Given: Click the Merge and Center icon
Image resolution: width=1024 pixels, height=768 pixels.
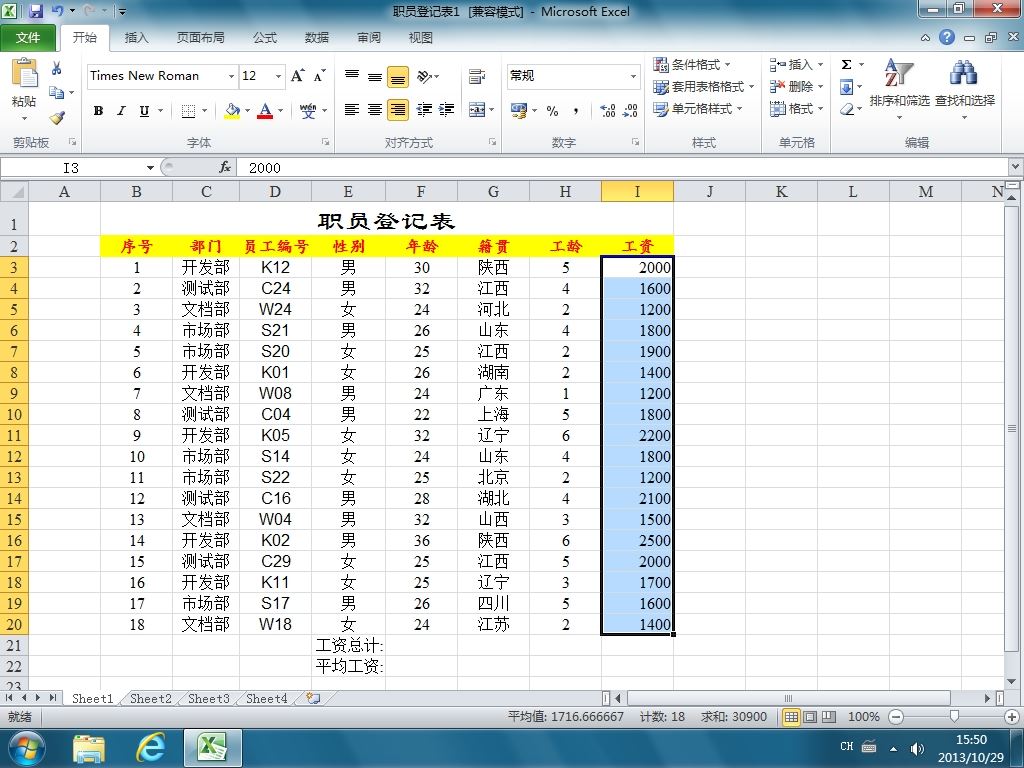Looking at the screenshot, I should [477, 110].
